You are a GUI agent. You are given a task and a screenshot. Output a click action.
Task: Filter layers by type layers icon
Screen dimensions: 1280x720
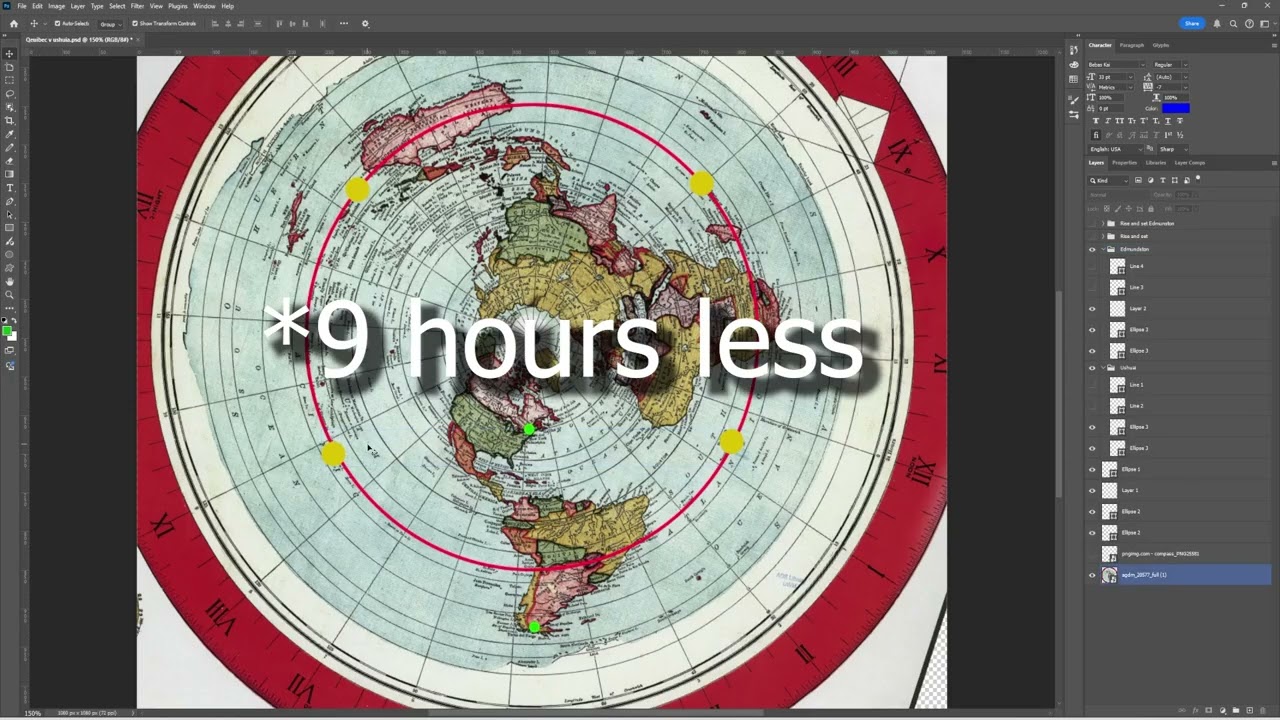1162,180
